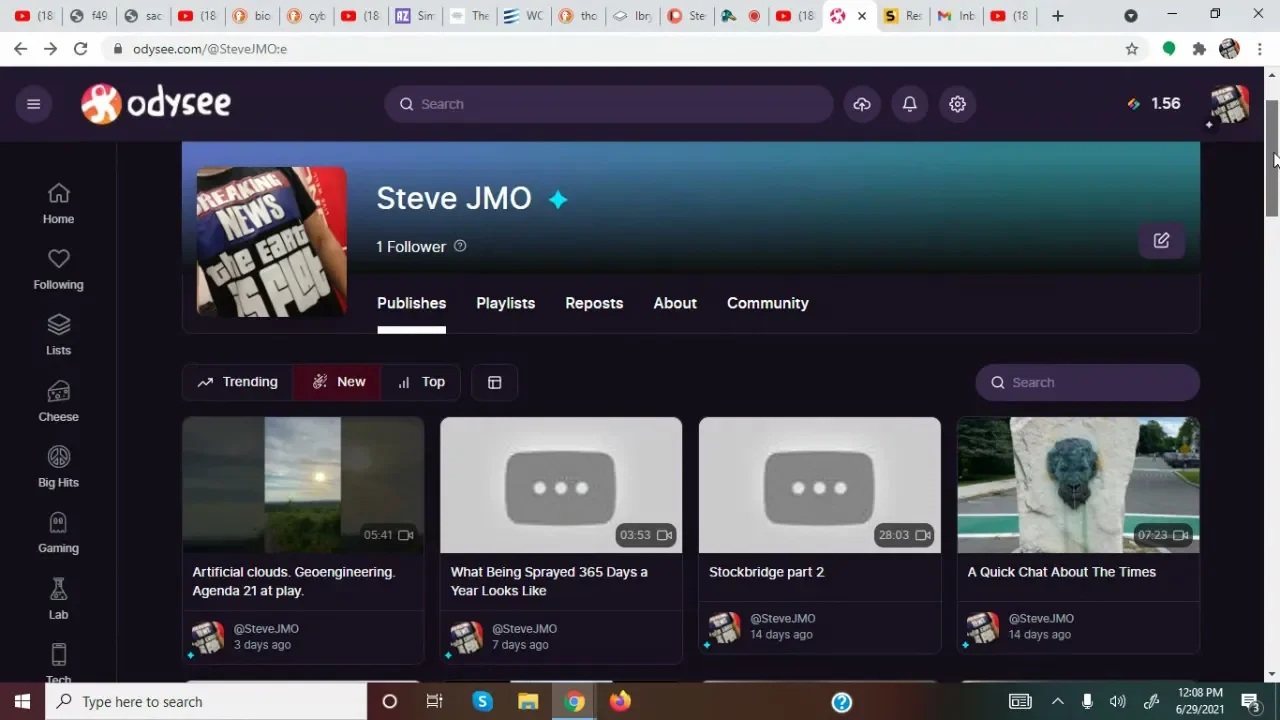The width and height of the screenshot is (1280, 720).
Task: Sort publishes by Top
Action: (421, 382)
